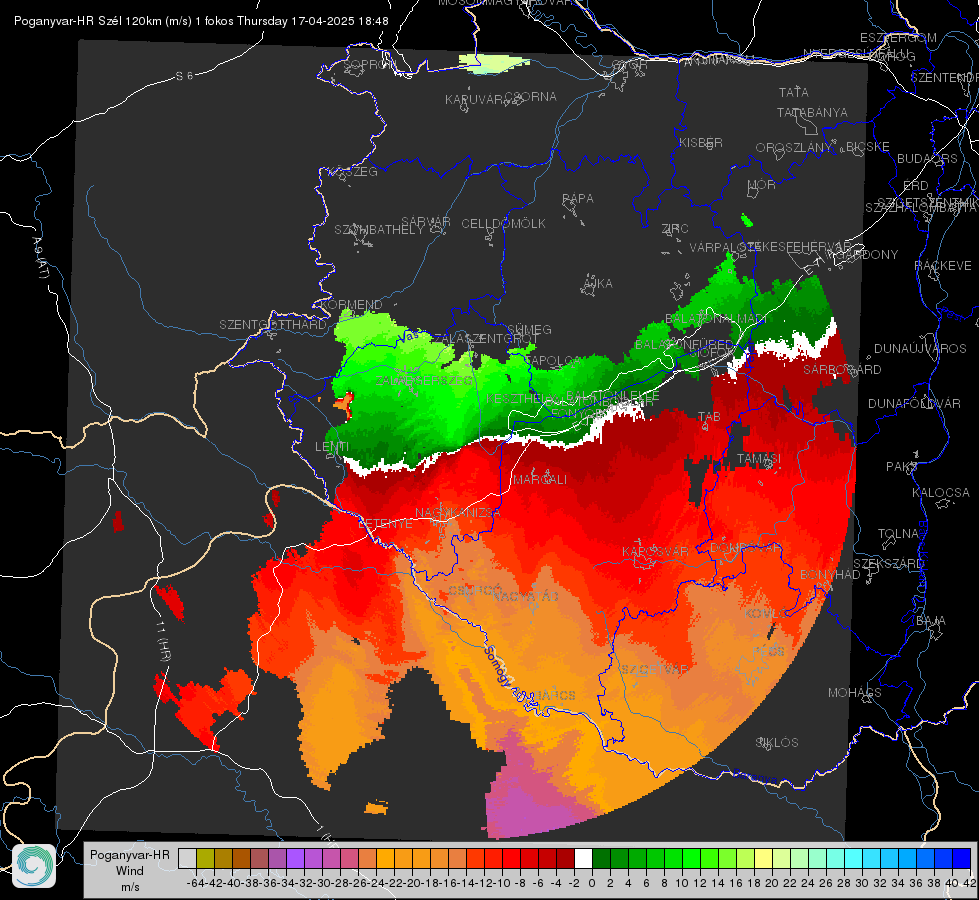Screen dimensions: 979x900
Task: Click the KAPOSVAR city label
Action: pyautogui.click(x=655, y=552)
